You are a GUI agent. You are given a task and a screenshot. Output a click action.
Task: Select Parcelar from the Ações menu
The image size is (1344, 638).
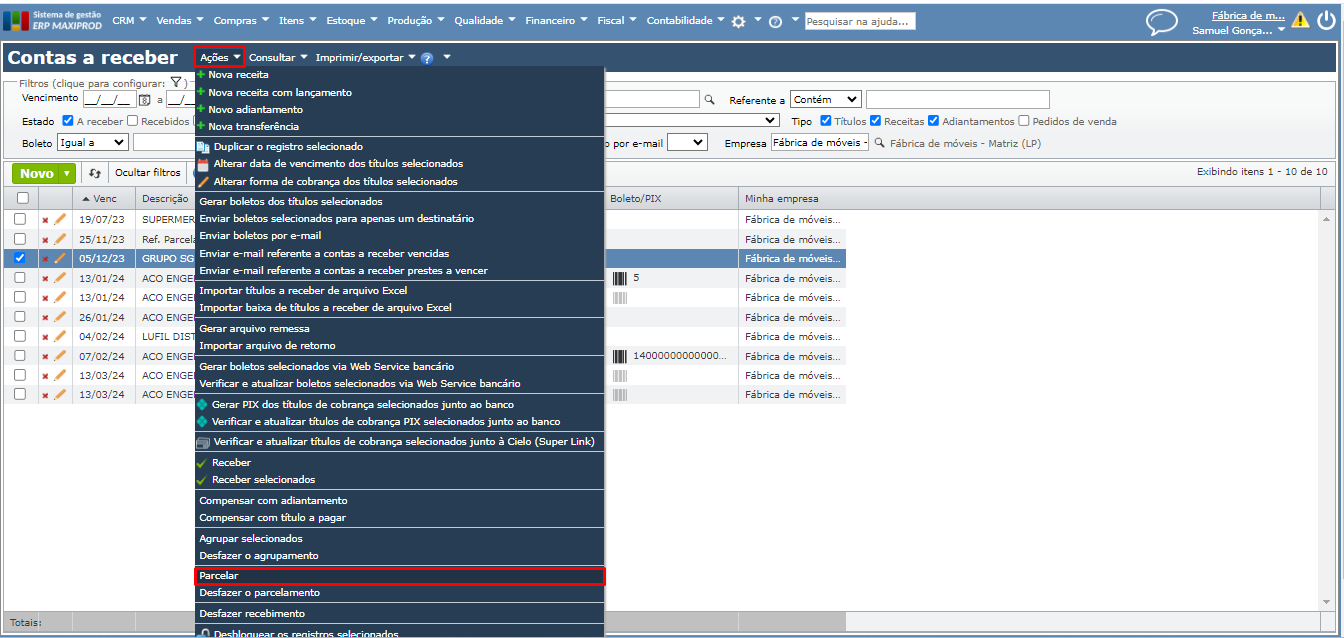click(x=399, y=576)
